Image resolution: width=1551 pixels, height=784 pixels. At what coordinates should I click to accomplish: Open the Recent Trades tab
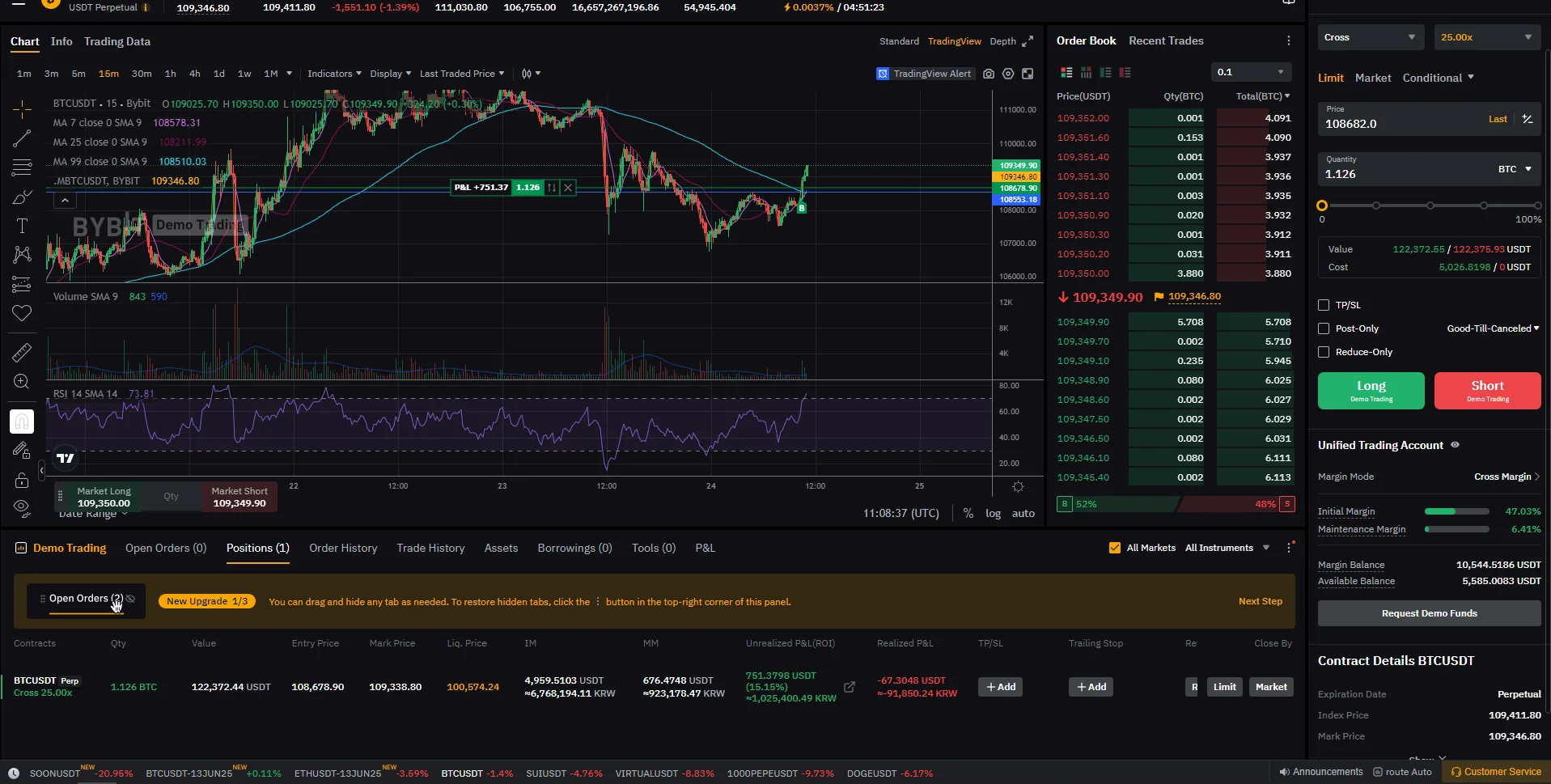(1165, 40)
